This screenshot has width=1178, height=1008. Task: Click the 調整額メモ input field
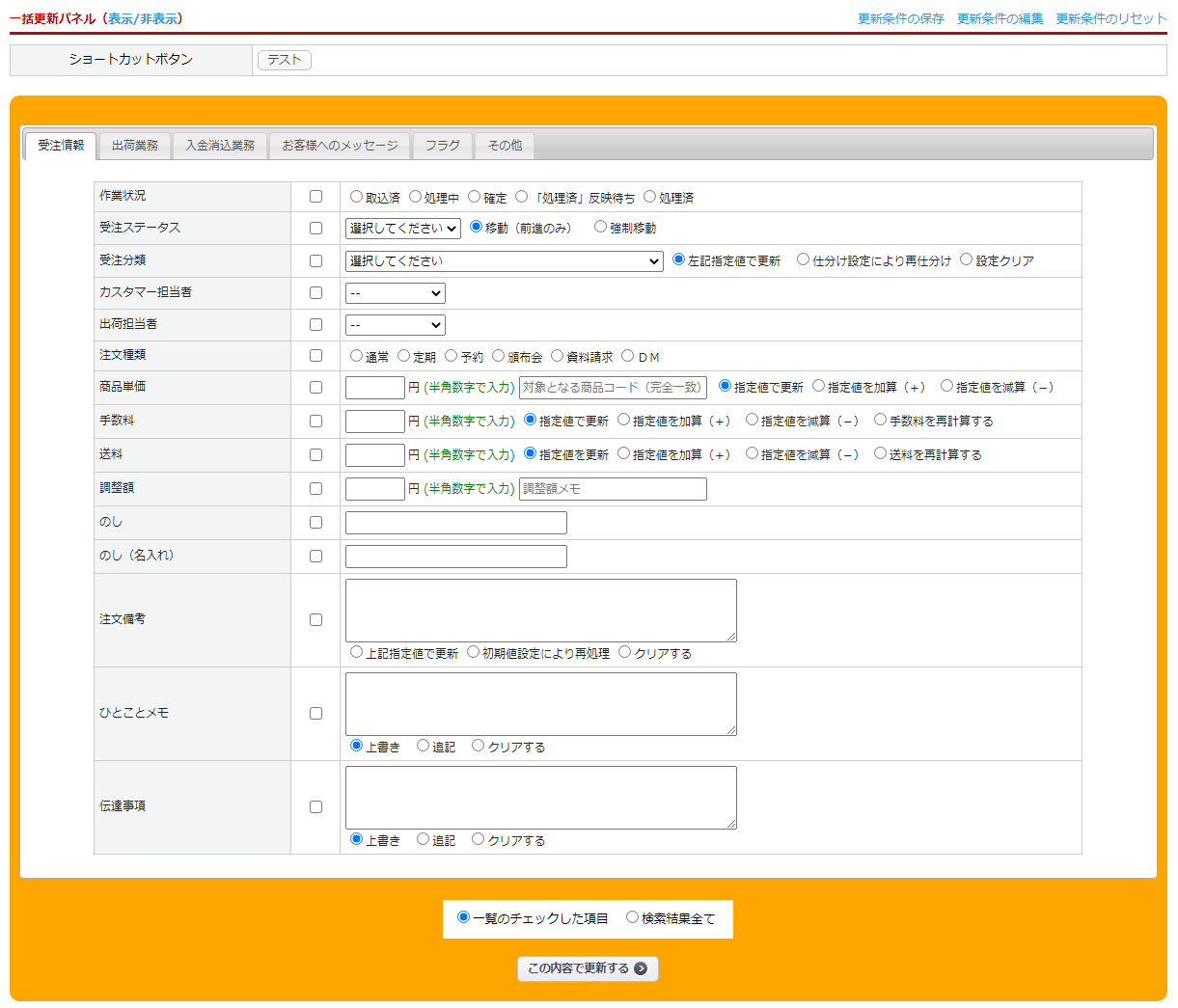coord(613,489)
